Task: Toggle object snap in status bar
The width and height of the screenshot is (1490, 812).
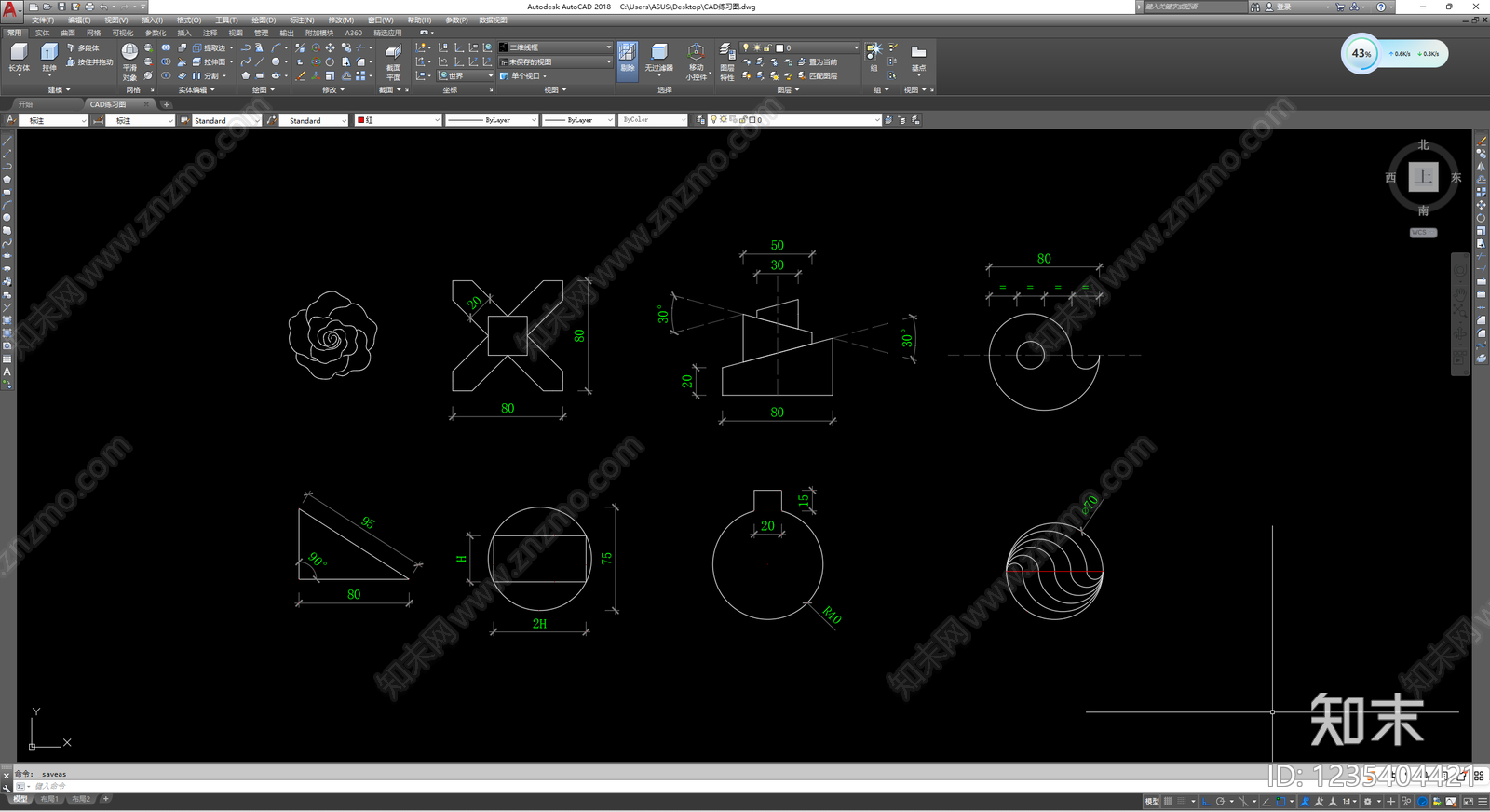Action: pos(1280,802)
